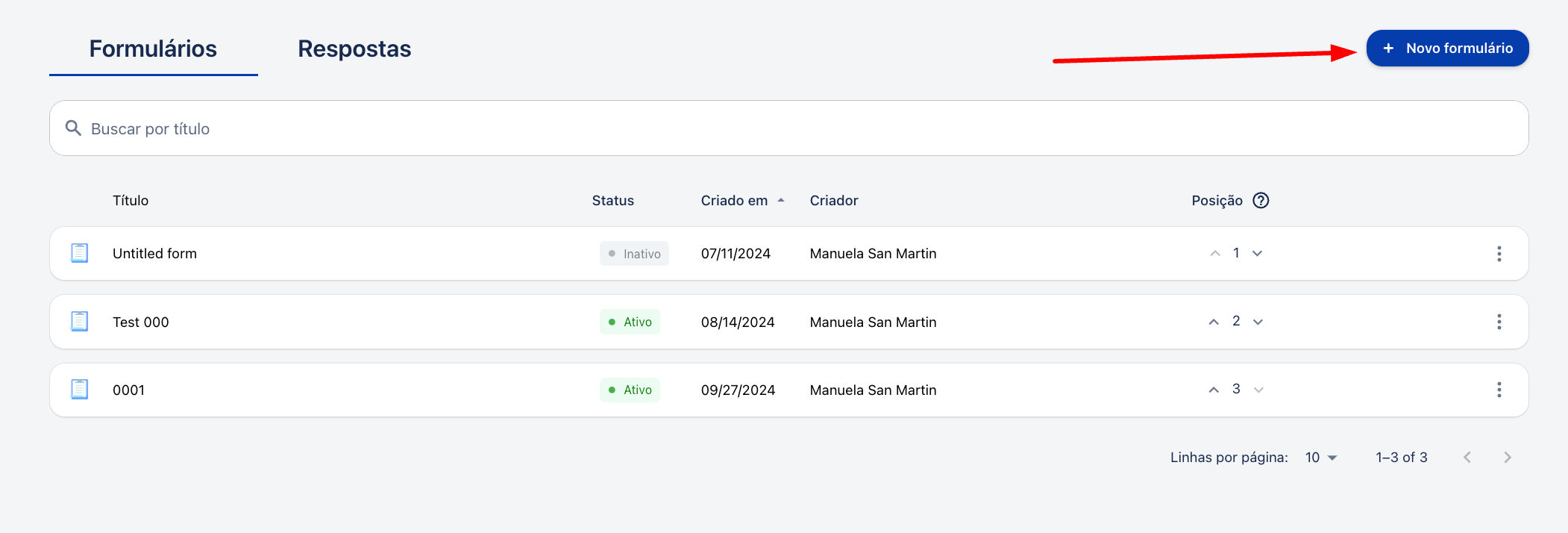Click the Posição help question mark icon
This screenshot has height=533, width=1568.
tap(1261, 200)
